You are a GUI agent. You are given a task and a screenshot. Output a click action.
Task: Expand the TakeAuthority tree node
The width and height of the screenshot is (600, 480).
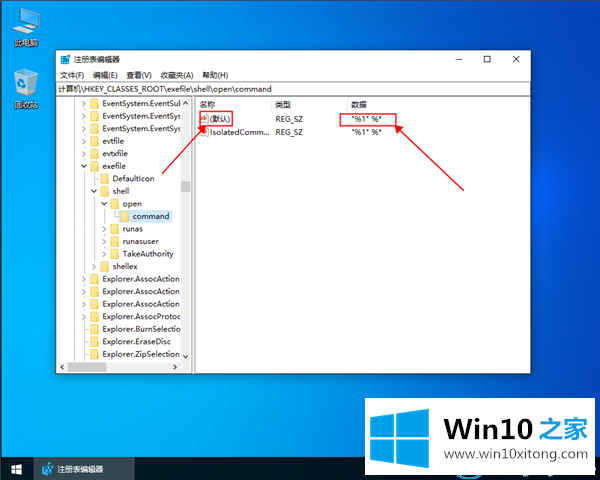104,254
